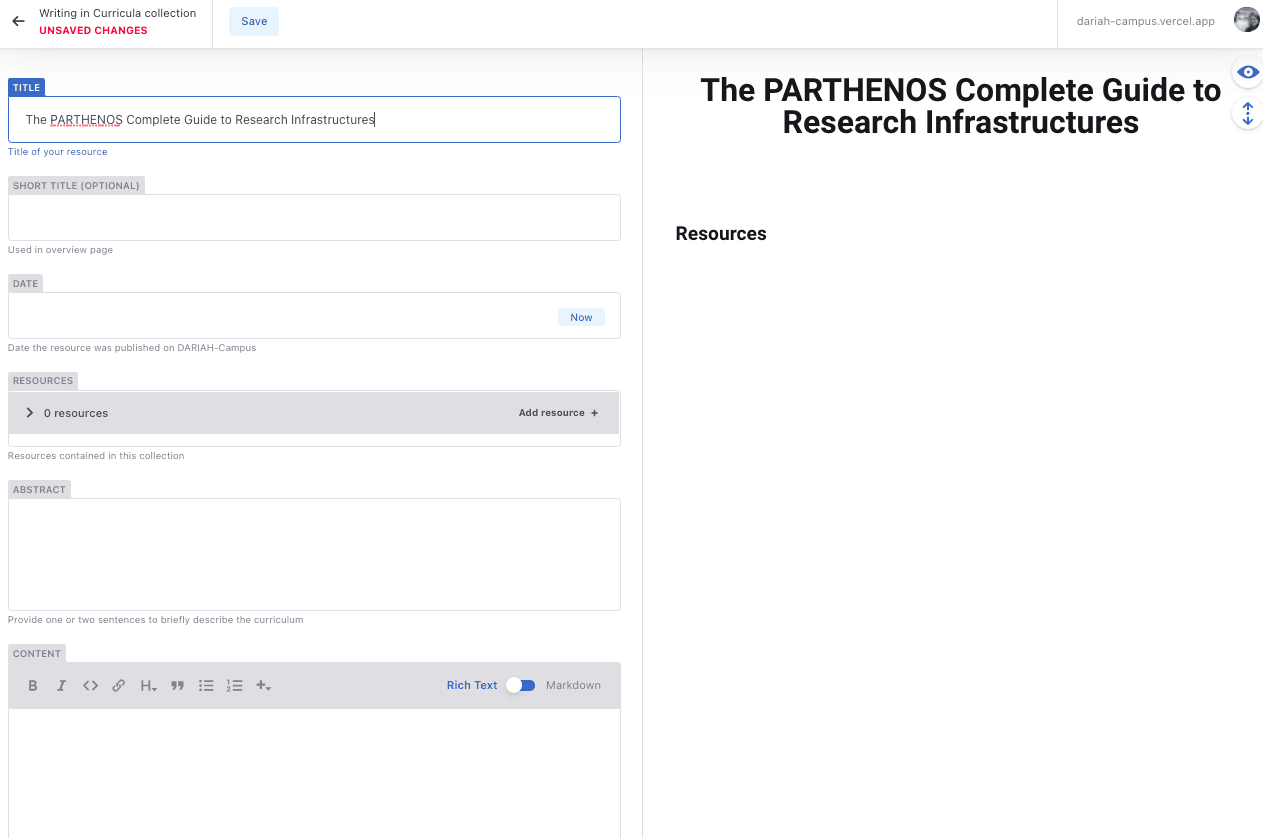Insert a block quote
The height and width of the screenshot is (838, 1263).
[177, 686]
